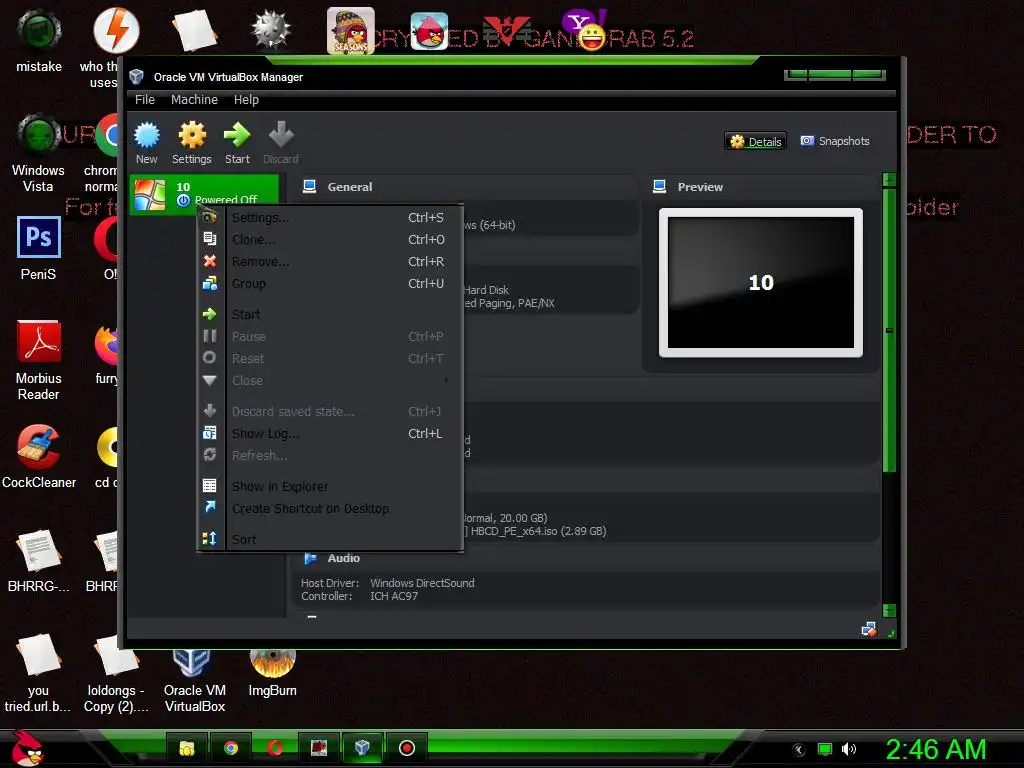Click the green Start arrow icon in context menu

tap(210, 314)
